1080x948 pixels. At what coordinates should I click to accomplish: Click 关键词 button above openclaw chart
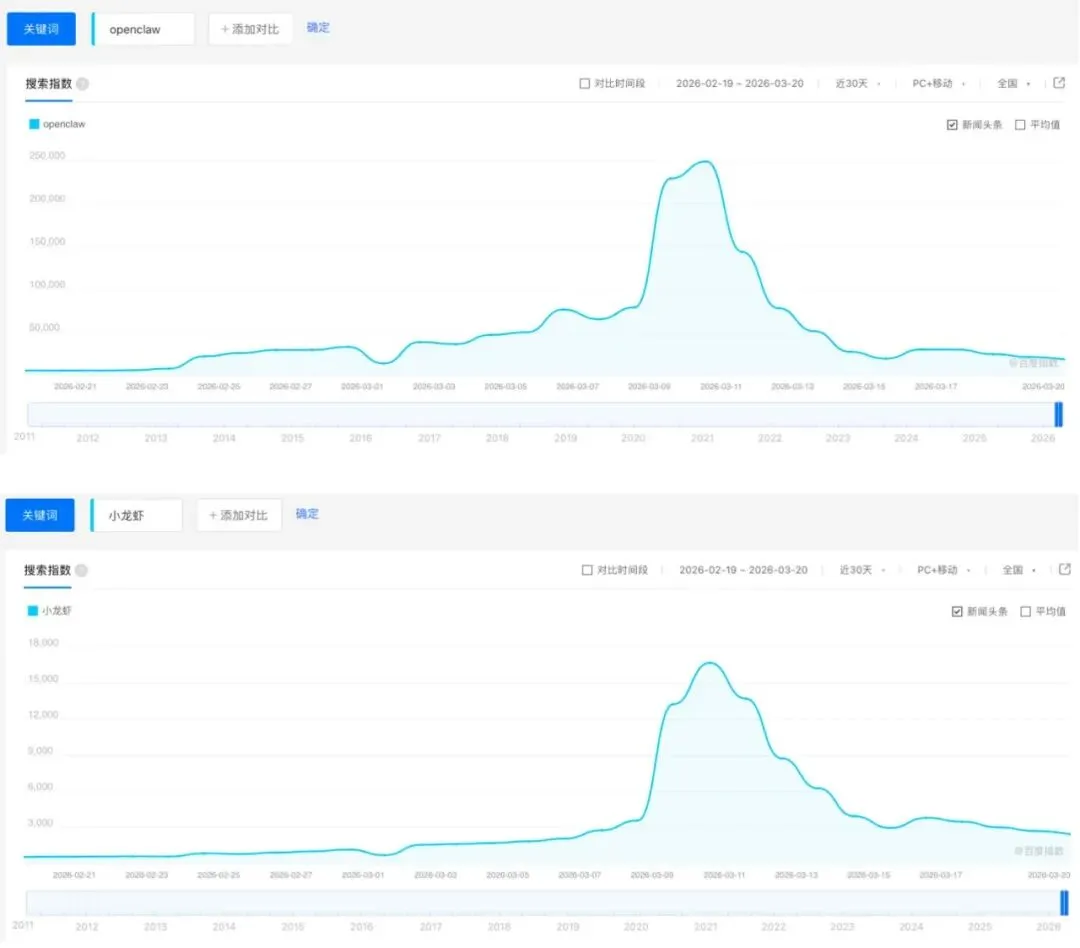41,29
